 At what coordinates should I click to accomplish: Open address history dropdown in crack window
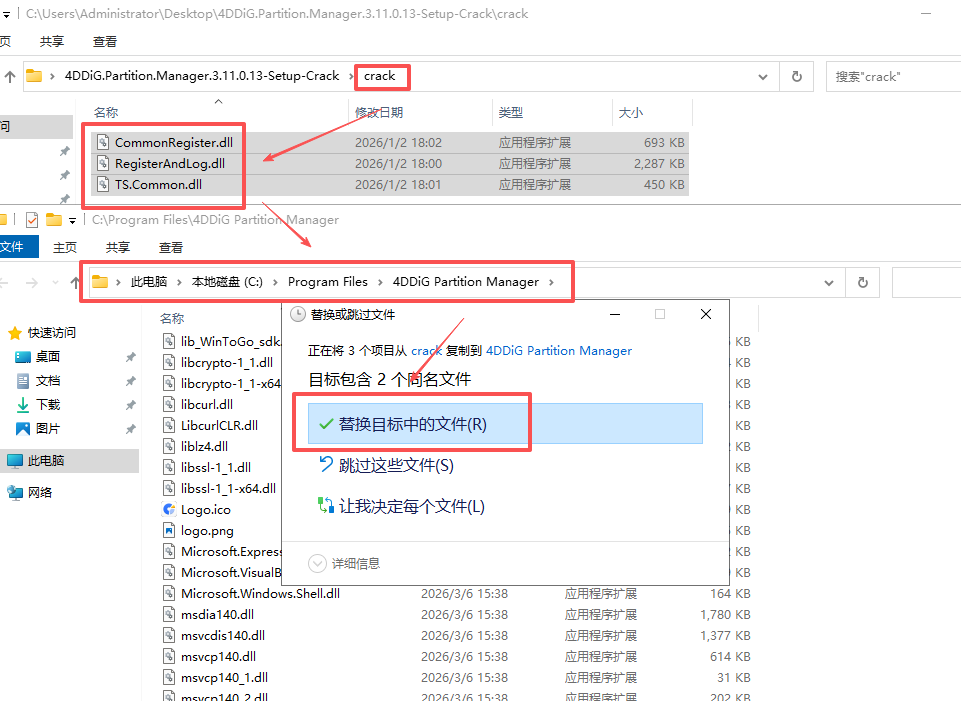764,76
